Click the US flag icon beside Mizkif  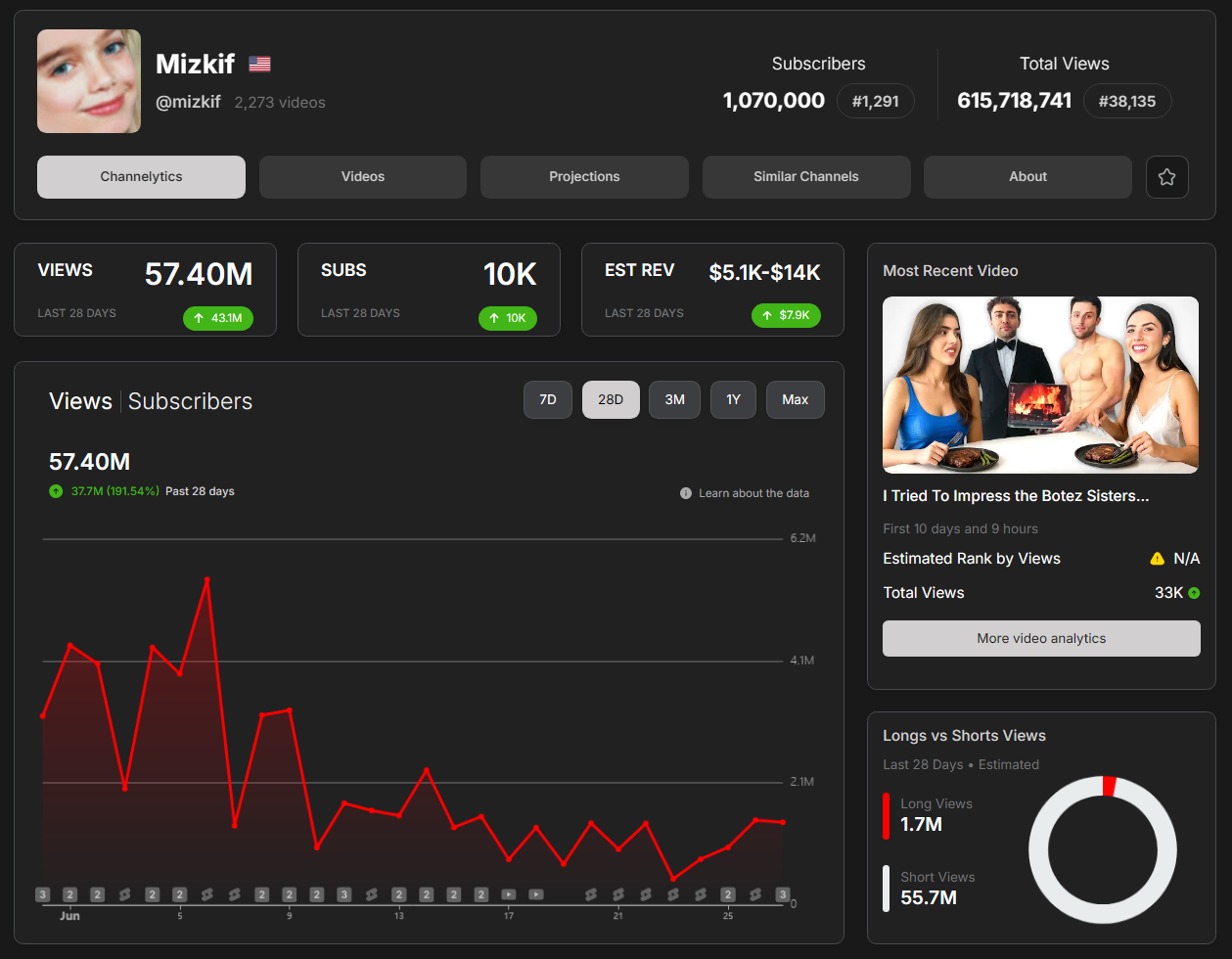click(x=259, y=65)
